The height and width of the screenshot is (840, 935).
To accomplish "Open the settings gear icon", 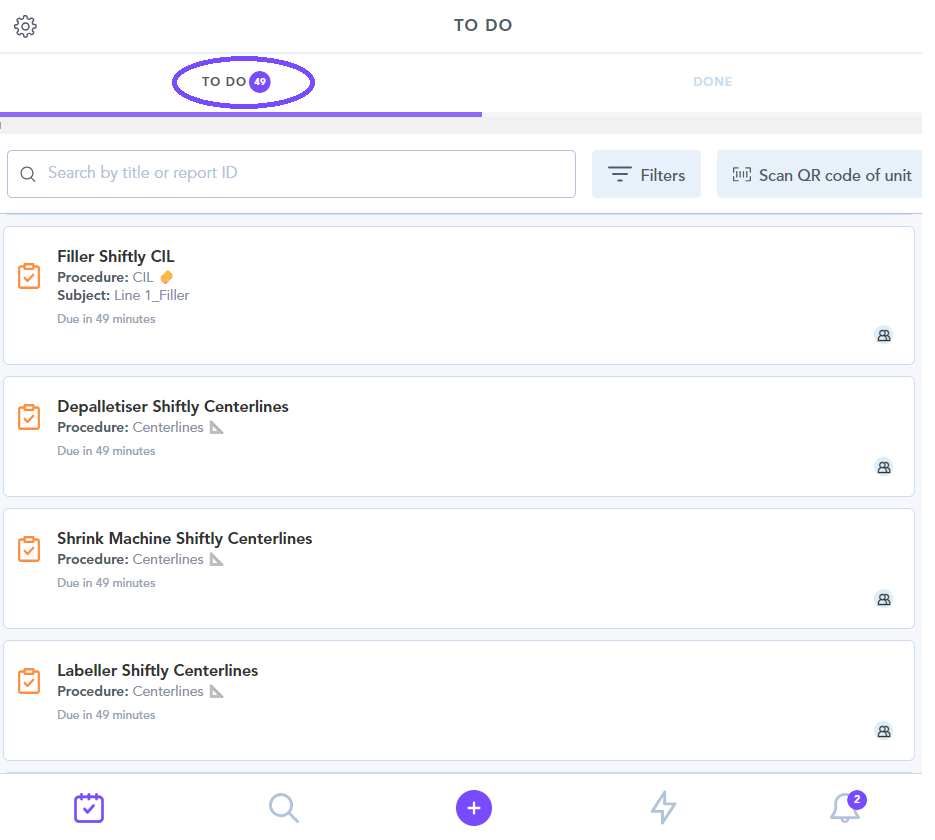I will 26,27.
